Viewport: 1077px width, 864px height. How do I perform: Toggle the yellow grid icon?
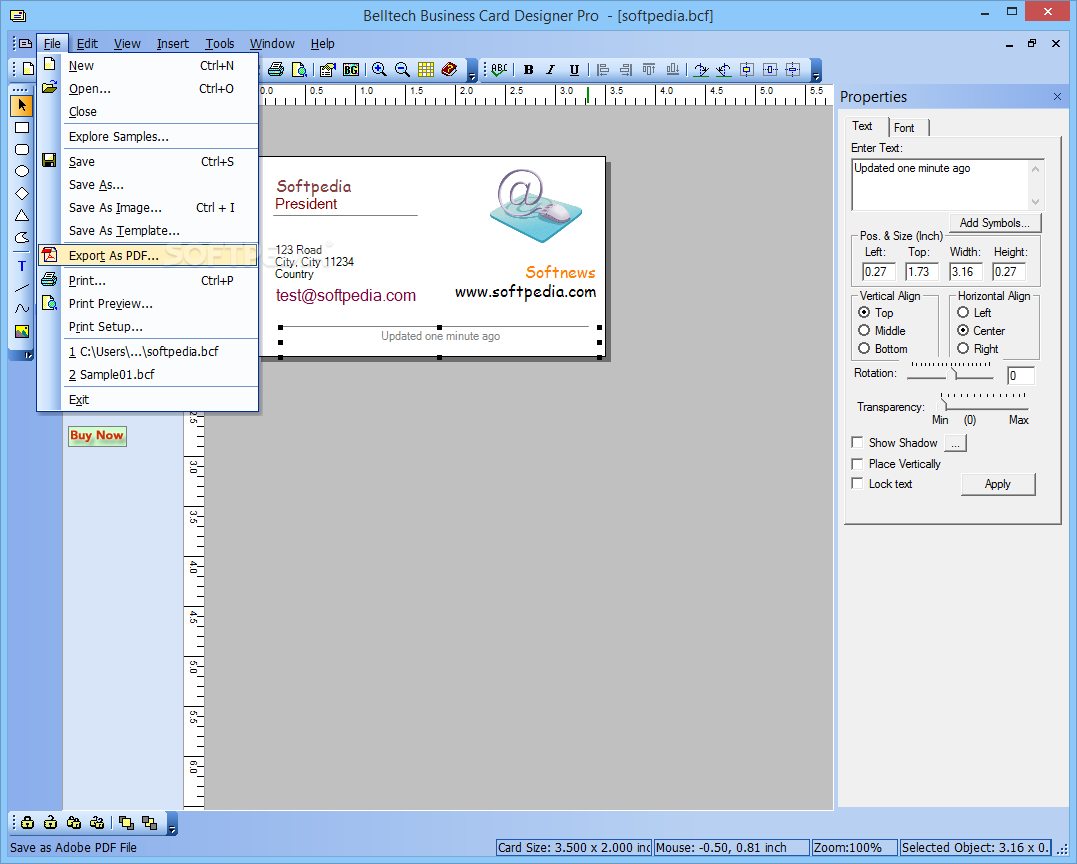click(426, 69)
